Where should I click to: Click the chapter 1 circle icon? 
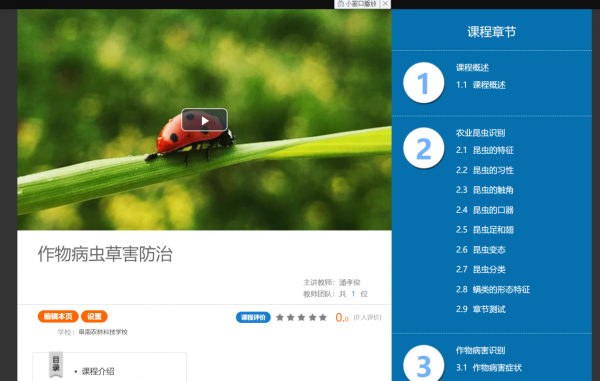[x=423, y=83]
